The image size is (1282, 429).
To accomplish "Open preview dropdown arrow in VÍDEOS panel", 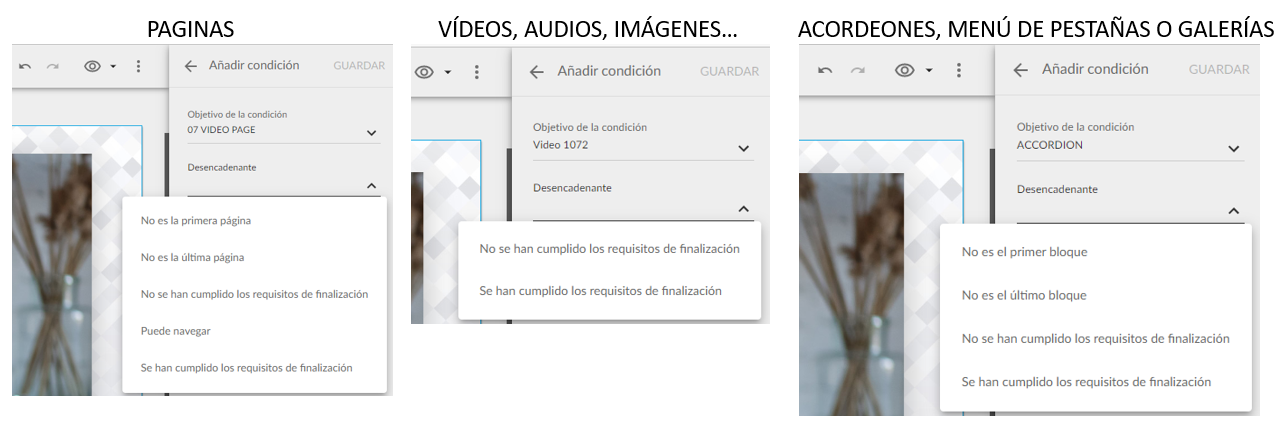I will coord(448,72).
